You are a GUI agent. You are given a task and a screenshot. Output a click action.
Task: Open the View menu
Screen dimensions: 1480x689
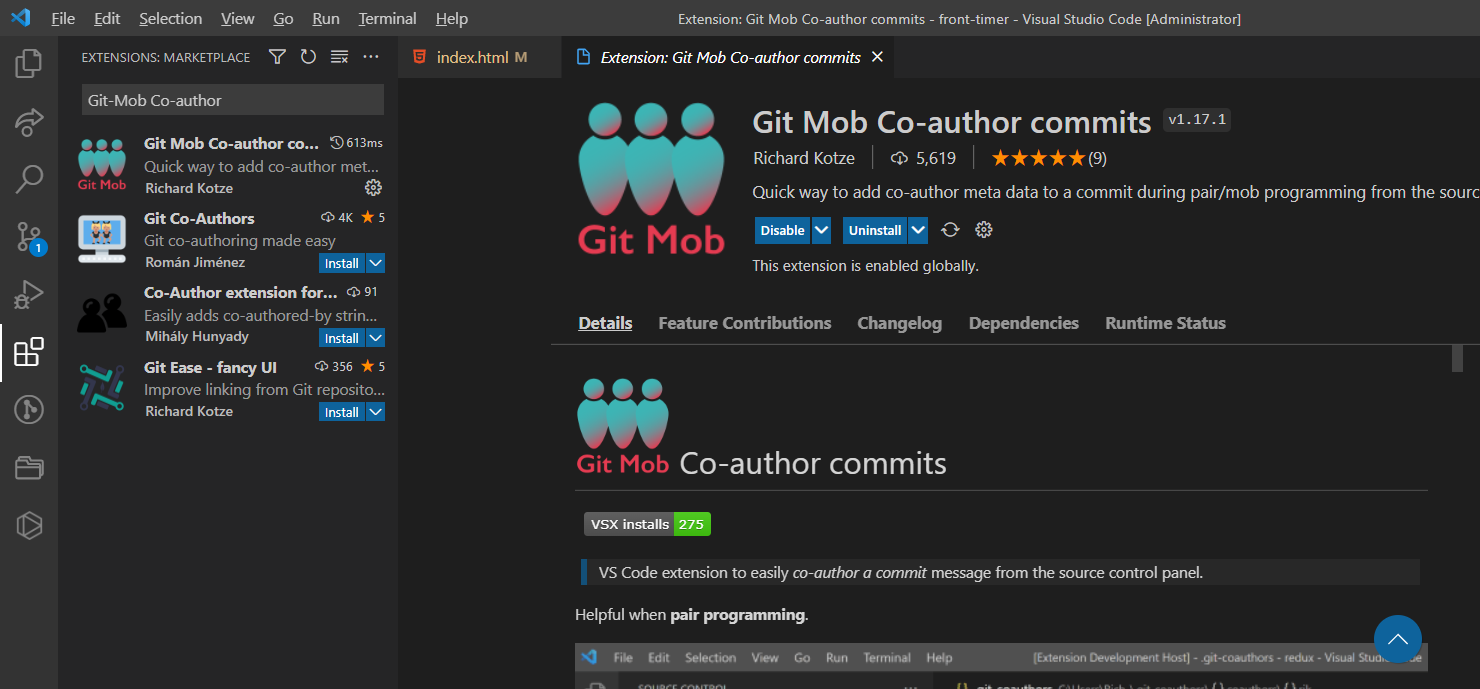(238, 18)
